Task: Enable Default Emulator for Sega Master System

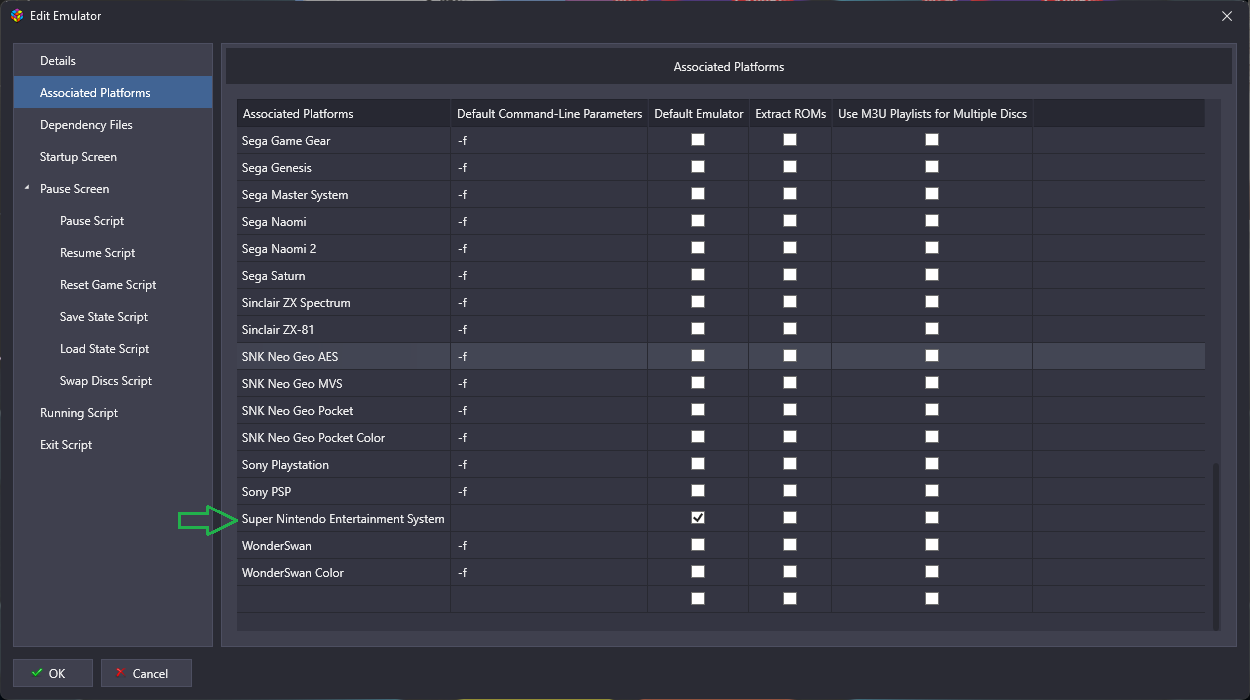Action: 698,194
